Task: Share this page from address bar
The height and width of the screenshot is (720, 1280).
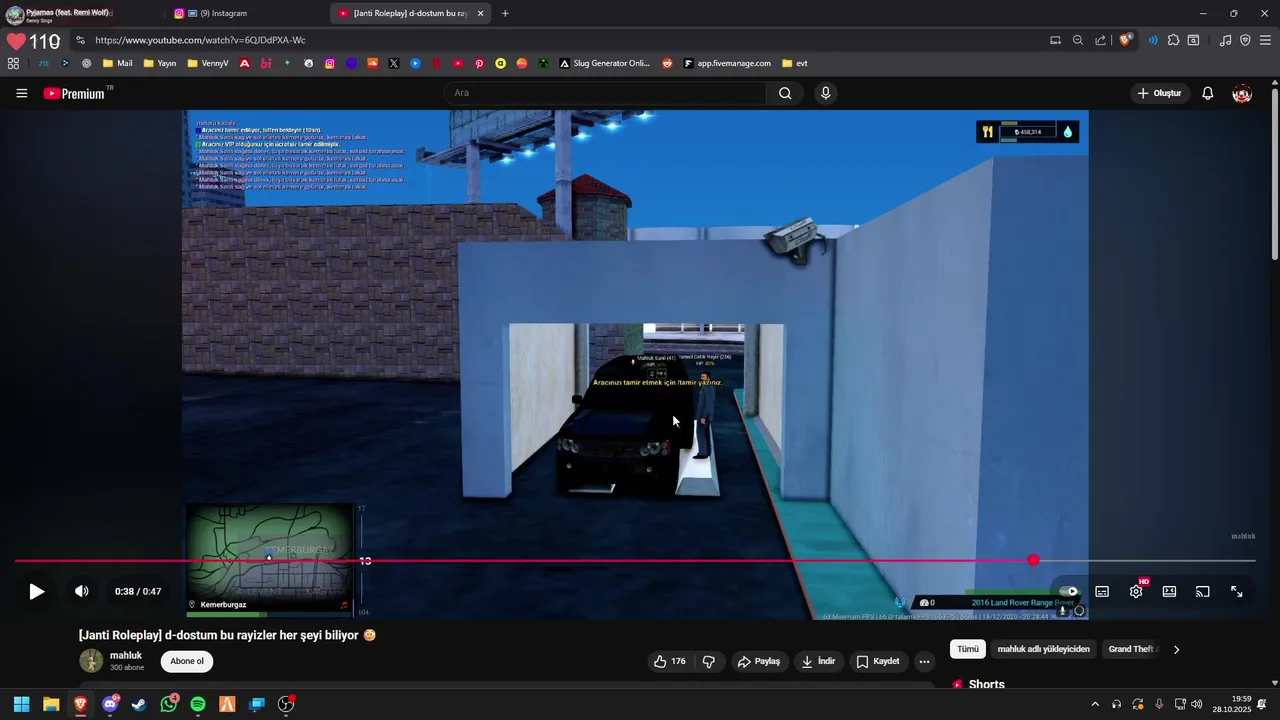Action: (1101, 40)
